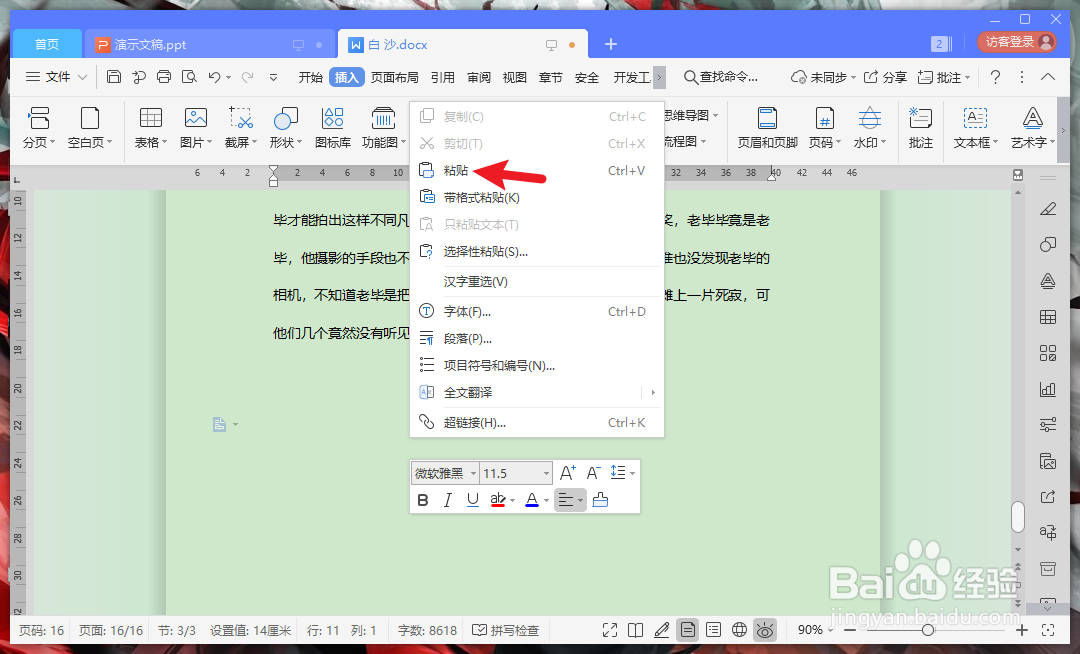Choose 带格式粘贴(K) from context menu
The height and width of the screenshot is (654, 1080).
tap(537, 198)
